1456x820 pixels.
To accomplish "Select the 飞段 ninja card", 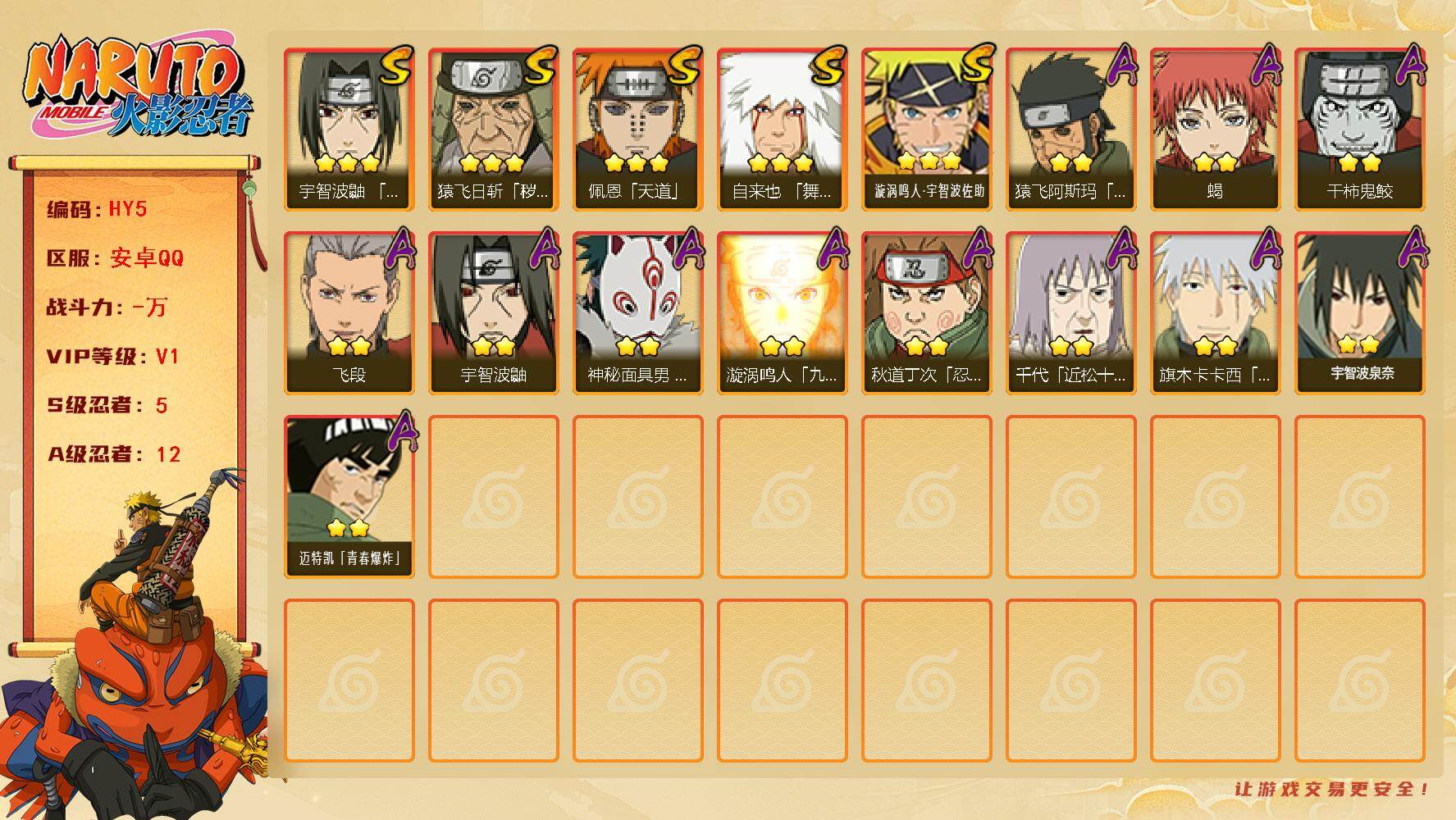I will point(349,313).
